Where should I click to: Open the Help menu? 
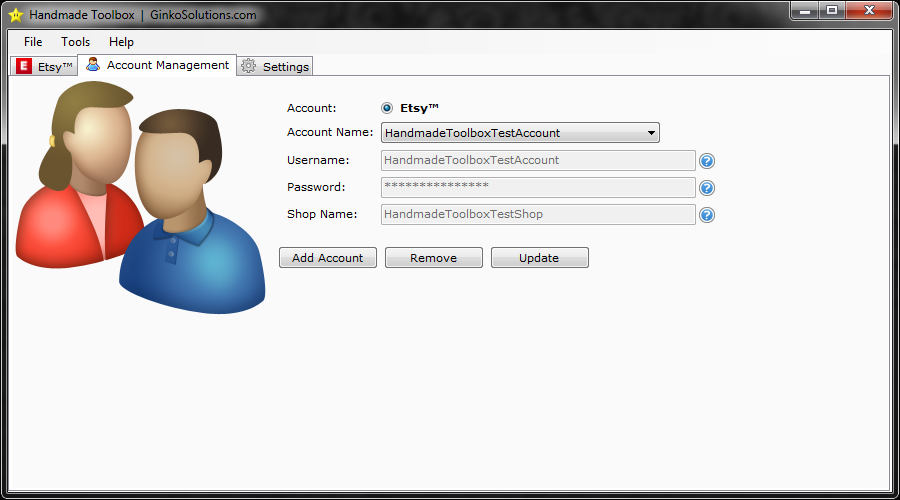pyautogui.click(x=121, y=42)
